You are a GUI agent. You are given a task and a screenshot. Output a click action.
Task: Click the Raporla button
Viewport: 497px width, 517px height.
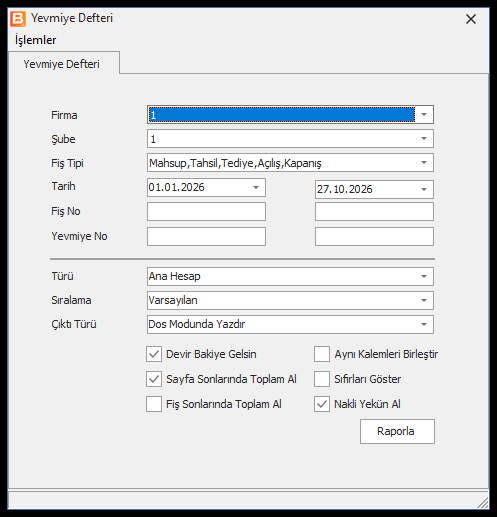(397, 431)
